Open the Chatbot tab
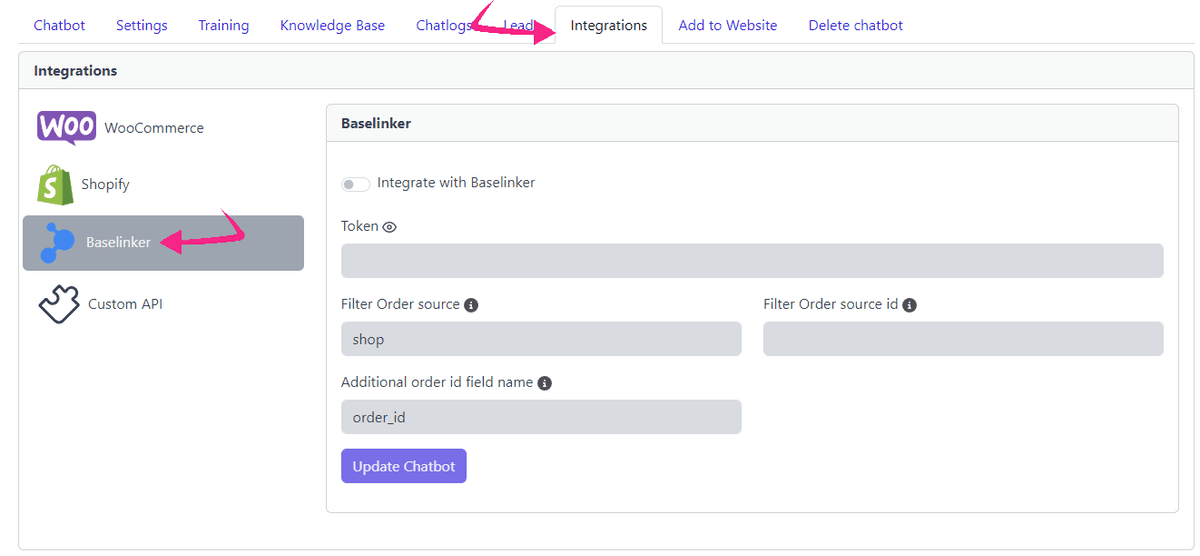1200x556 pixels. coord(59,25)
